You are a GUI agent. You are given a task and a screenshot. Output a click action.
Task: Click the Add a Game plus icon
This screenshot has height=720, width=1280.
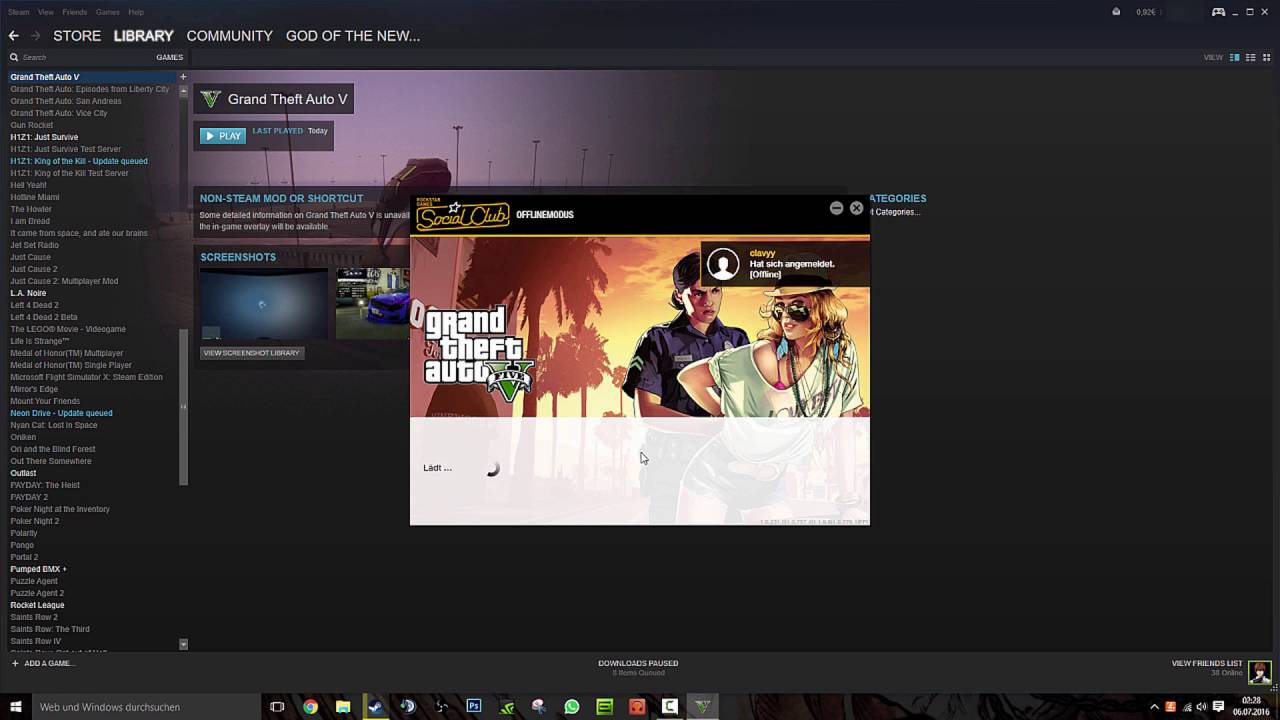point(15,663)
